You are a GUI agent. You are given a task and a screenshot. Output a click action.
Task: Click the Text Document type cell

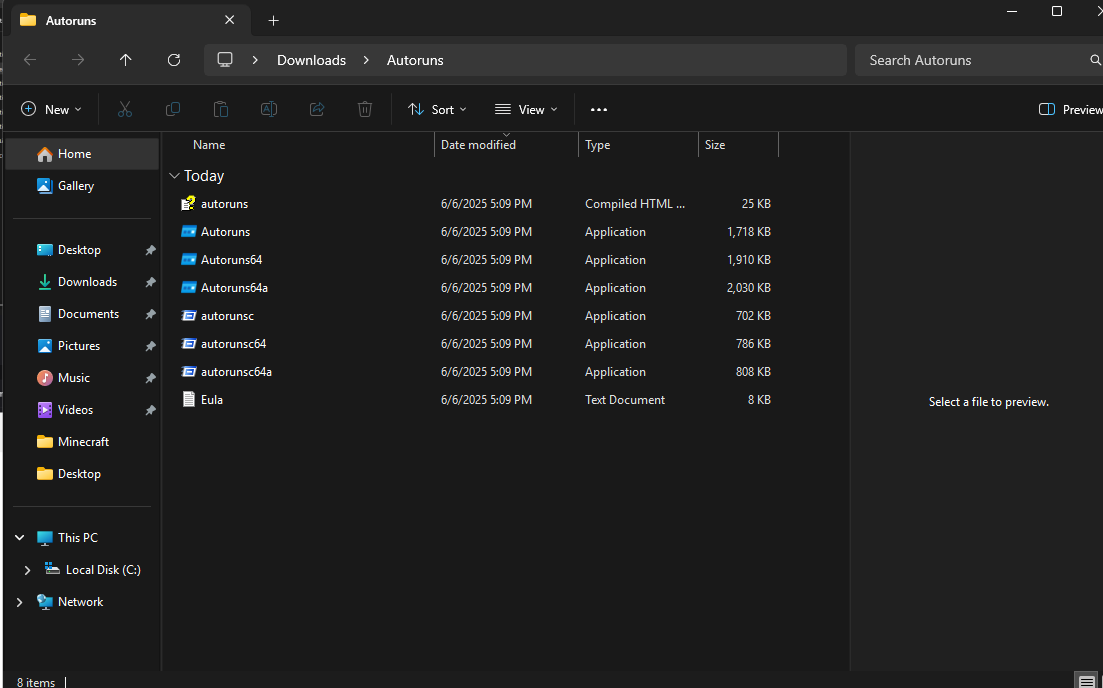[625, 400]
